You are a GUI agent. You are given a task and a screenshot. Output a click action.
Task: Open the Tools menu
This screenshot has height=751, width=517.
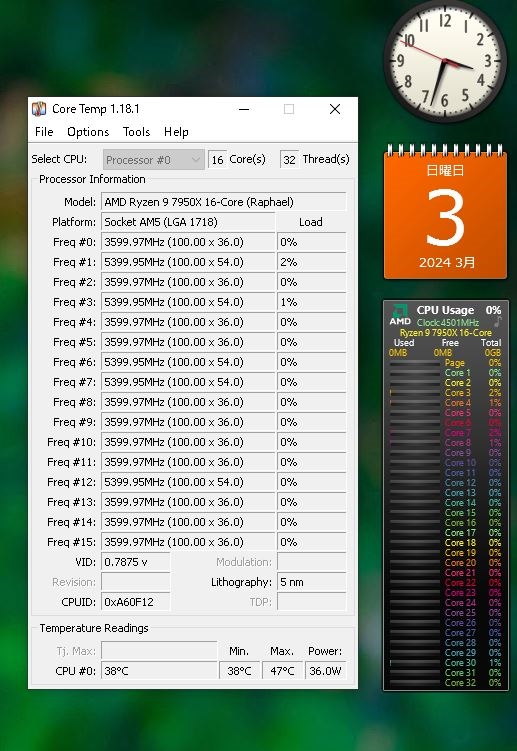(137, 132)
